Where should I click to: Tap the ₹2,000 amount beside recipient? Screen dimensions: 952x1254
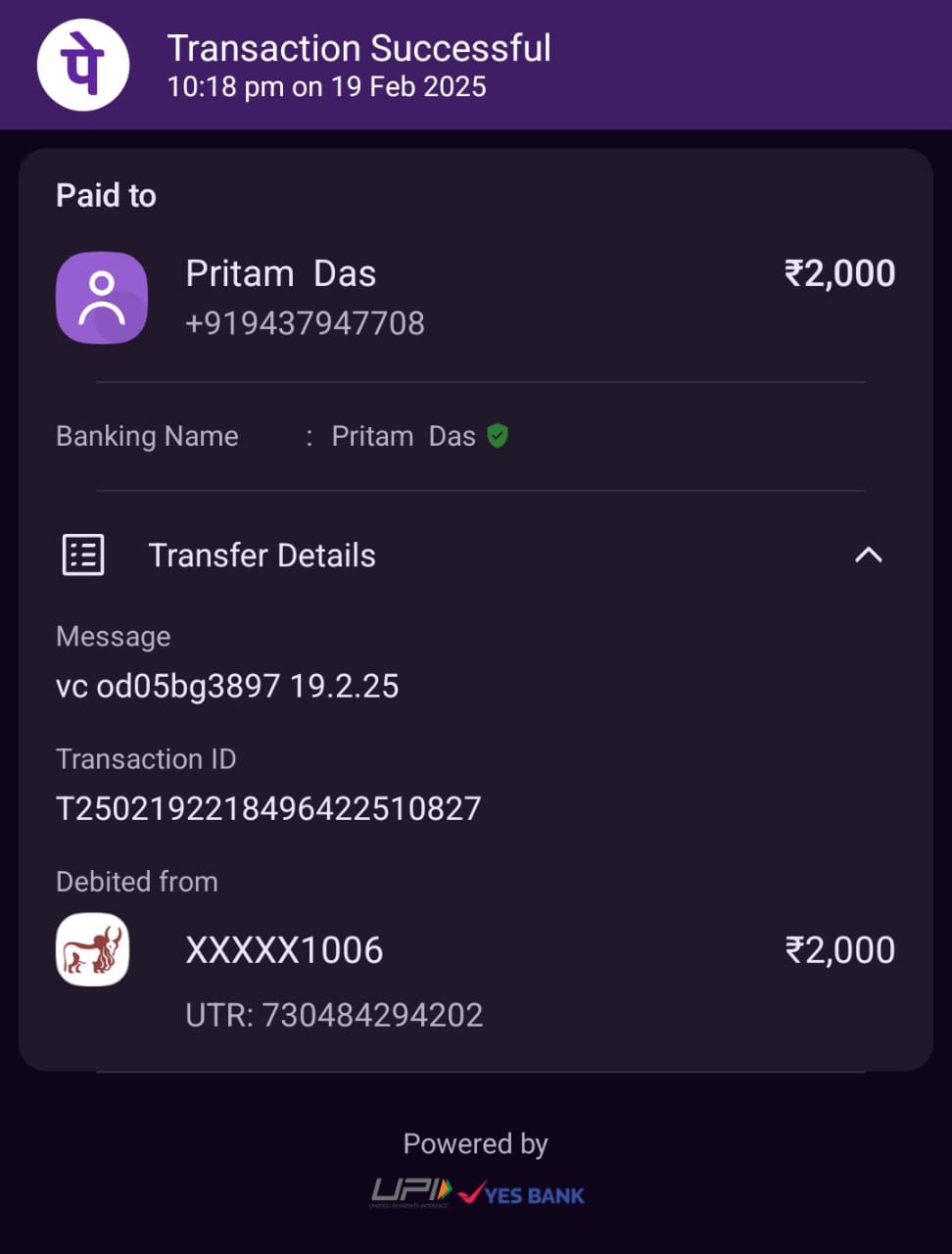click(839, 273)
